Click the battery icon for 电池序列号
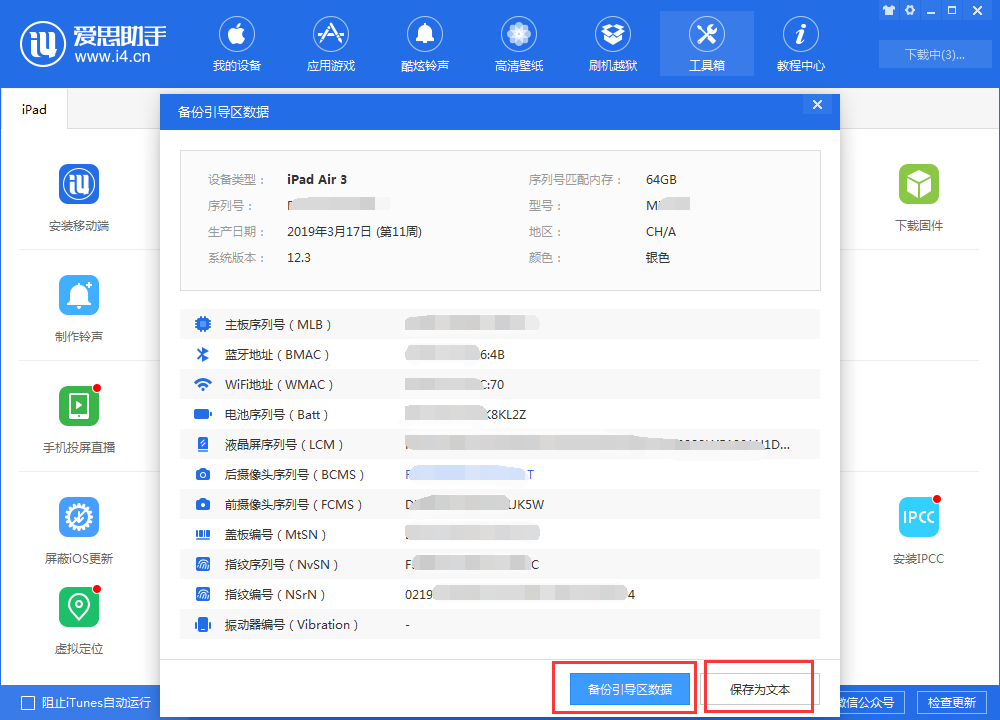The image size is (1000, 720). tap(203, 414)
